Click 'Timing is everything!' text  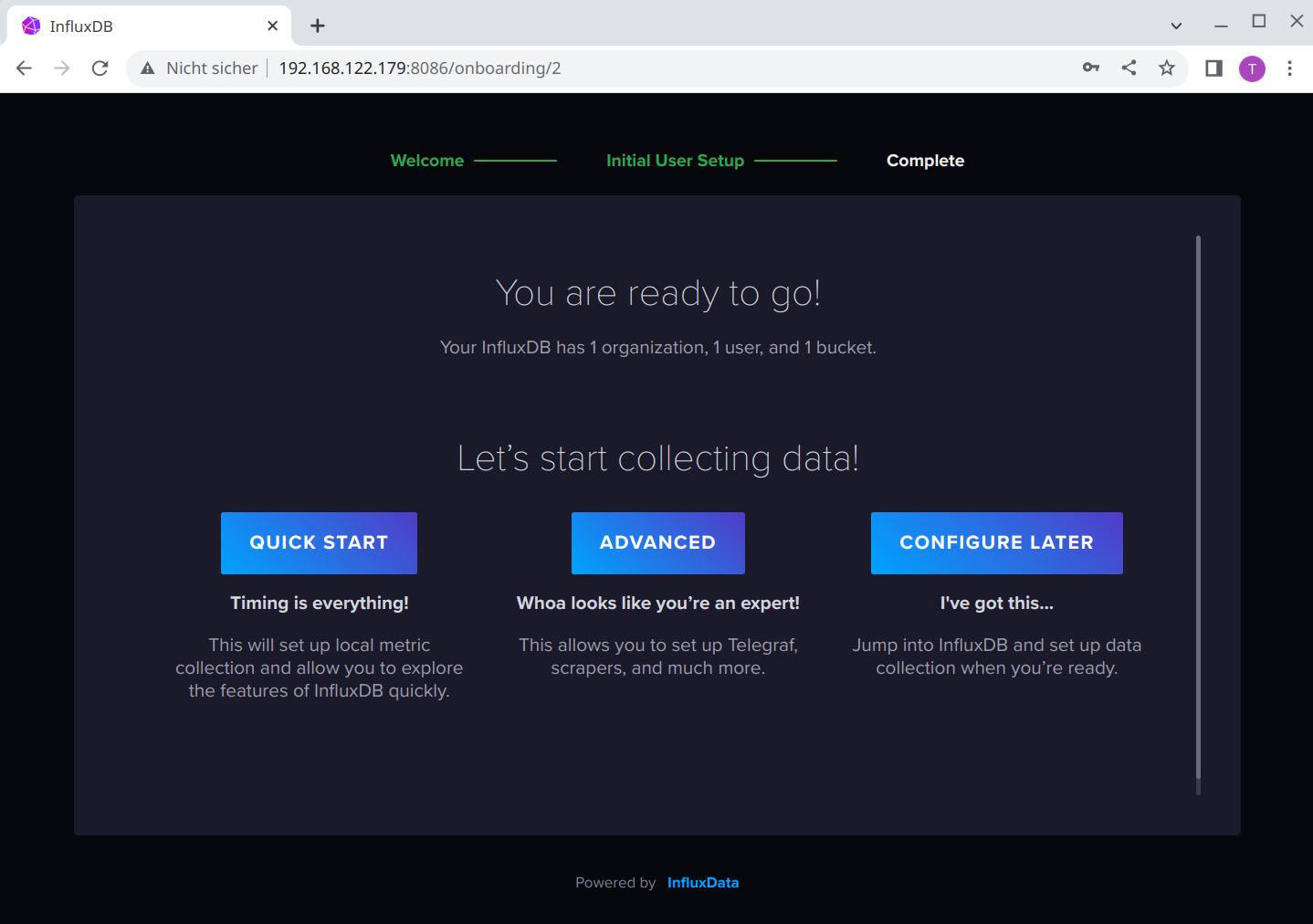click(x=320, y=604)
